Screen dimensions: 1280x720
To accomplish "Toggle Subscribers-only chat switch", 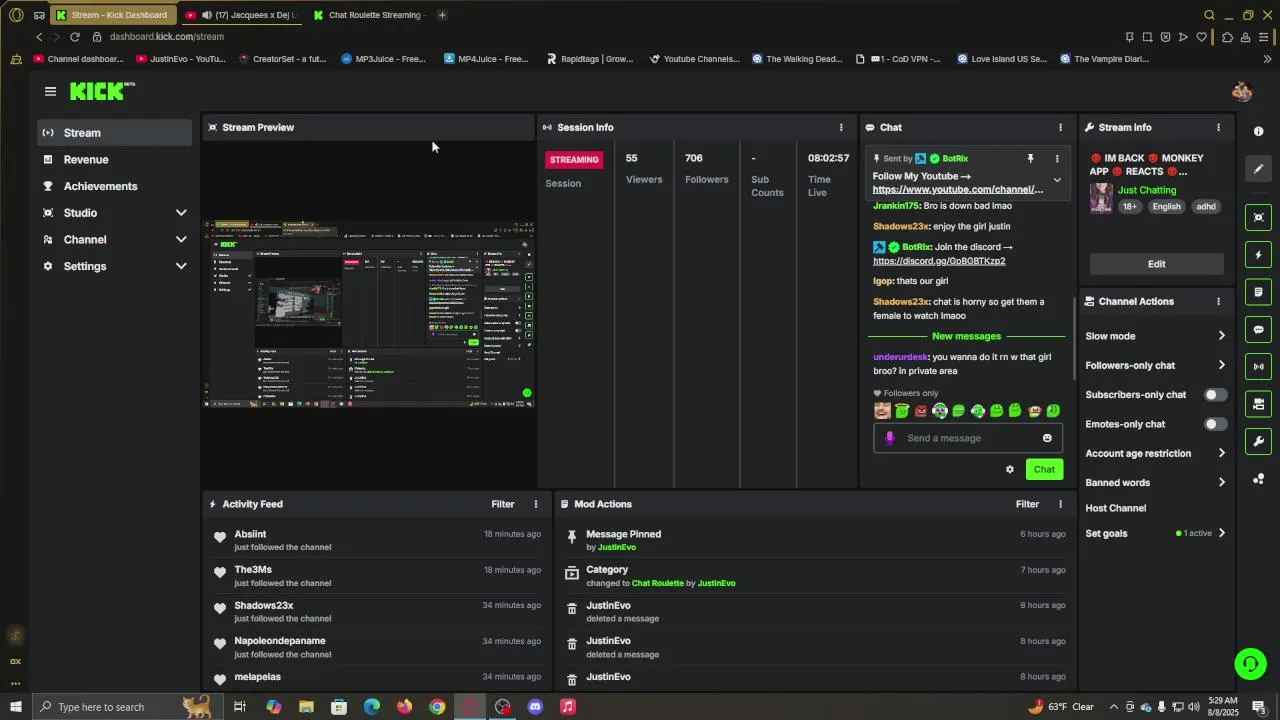I will point(1215,395).
